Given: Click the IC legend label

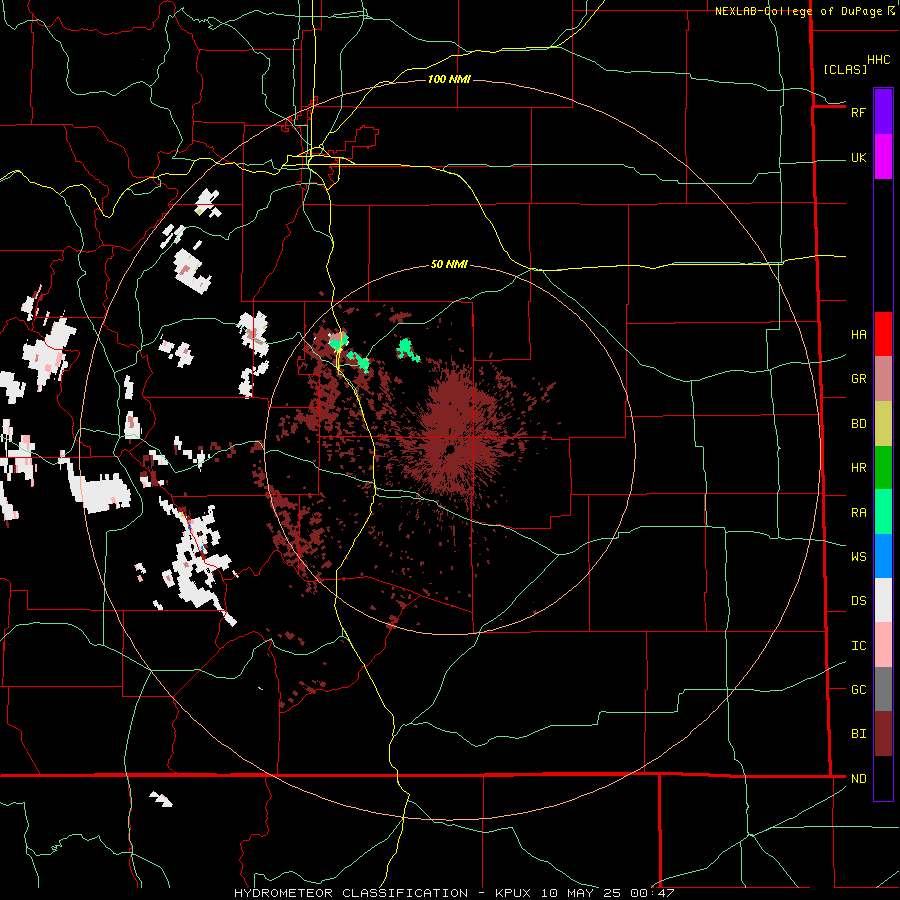Looking at the screenshot, I should [858, 646].
